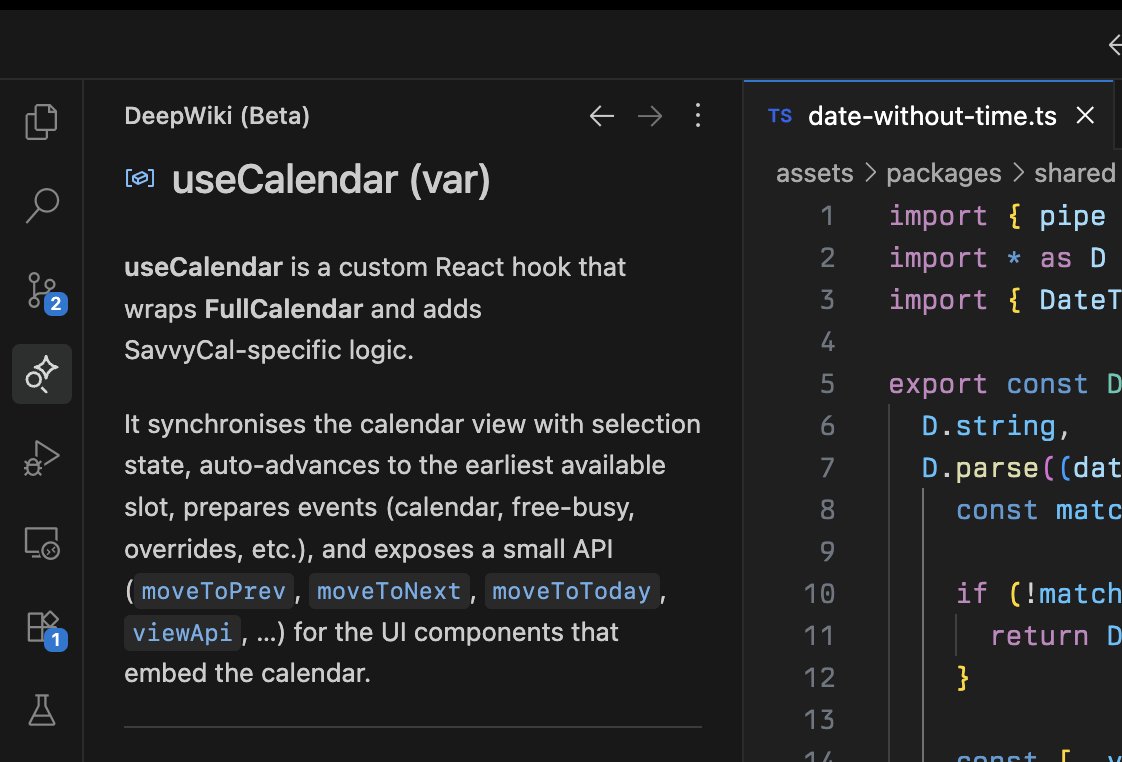
Task: Open the Search view in activity bar
Action: tap(42, 205)
